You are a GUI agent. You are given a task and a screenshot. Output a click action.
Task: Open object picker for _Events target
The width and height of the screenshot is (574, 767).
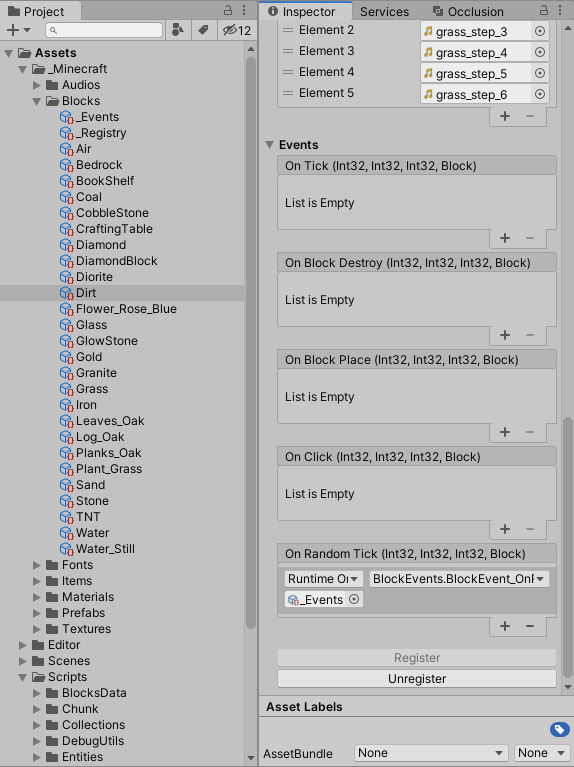[x=354, y=599]
